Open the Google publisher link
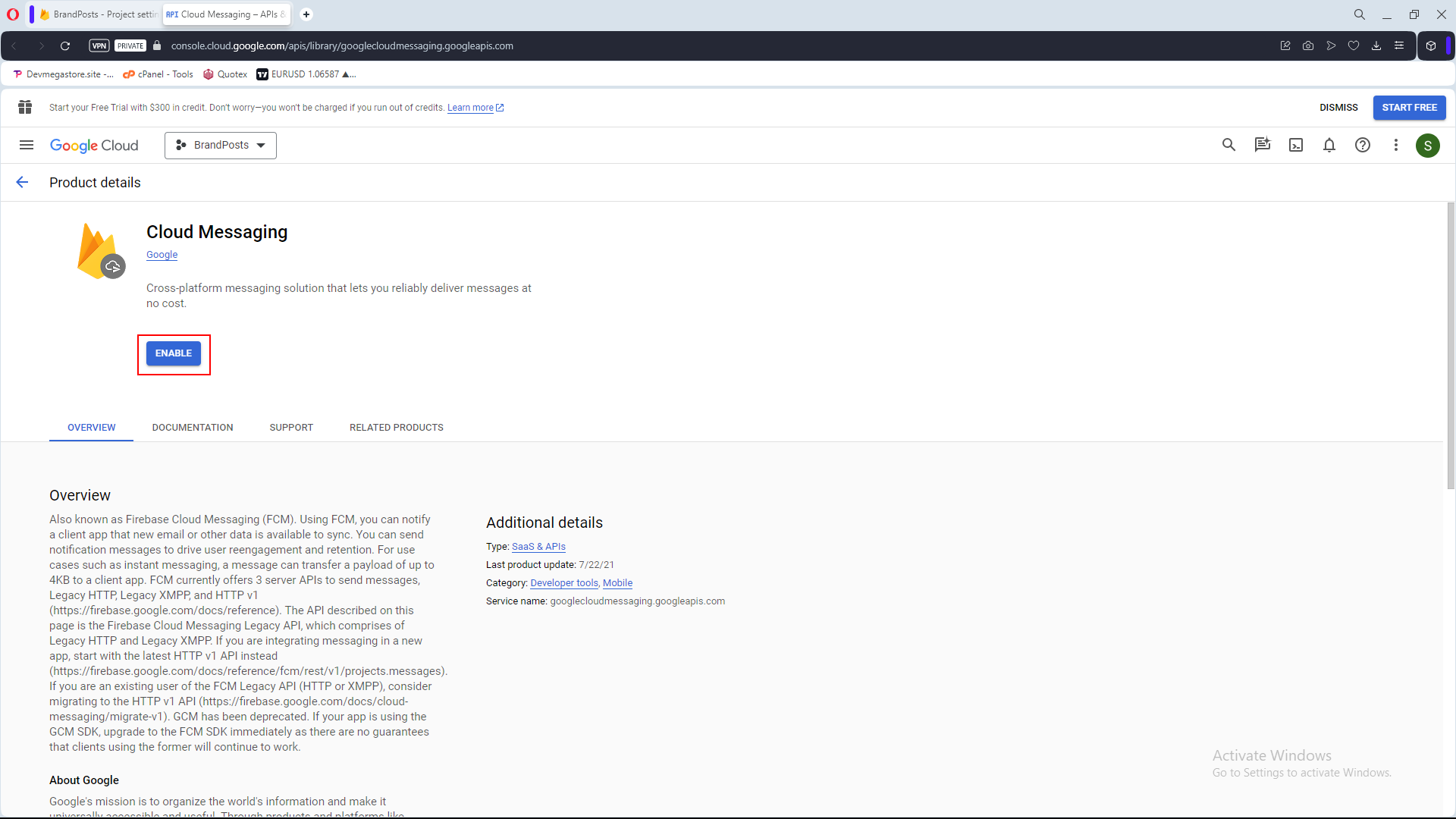Screen dimensions: 1456x819 (x=162, y=255)
